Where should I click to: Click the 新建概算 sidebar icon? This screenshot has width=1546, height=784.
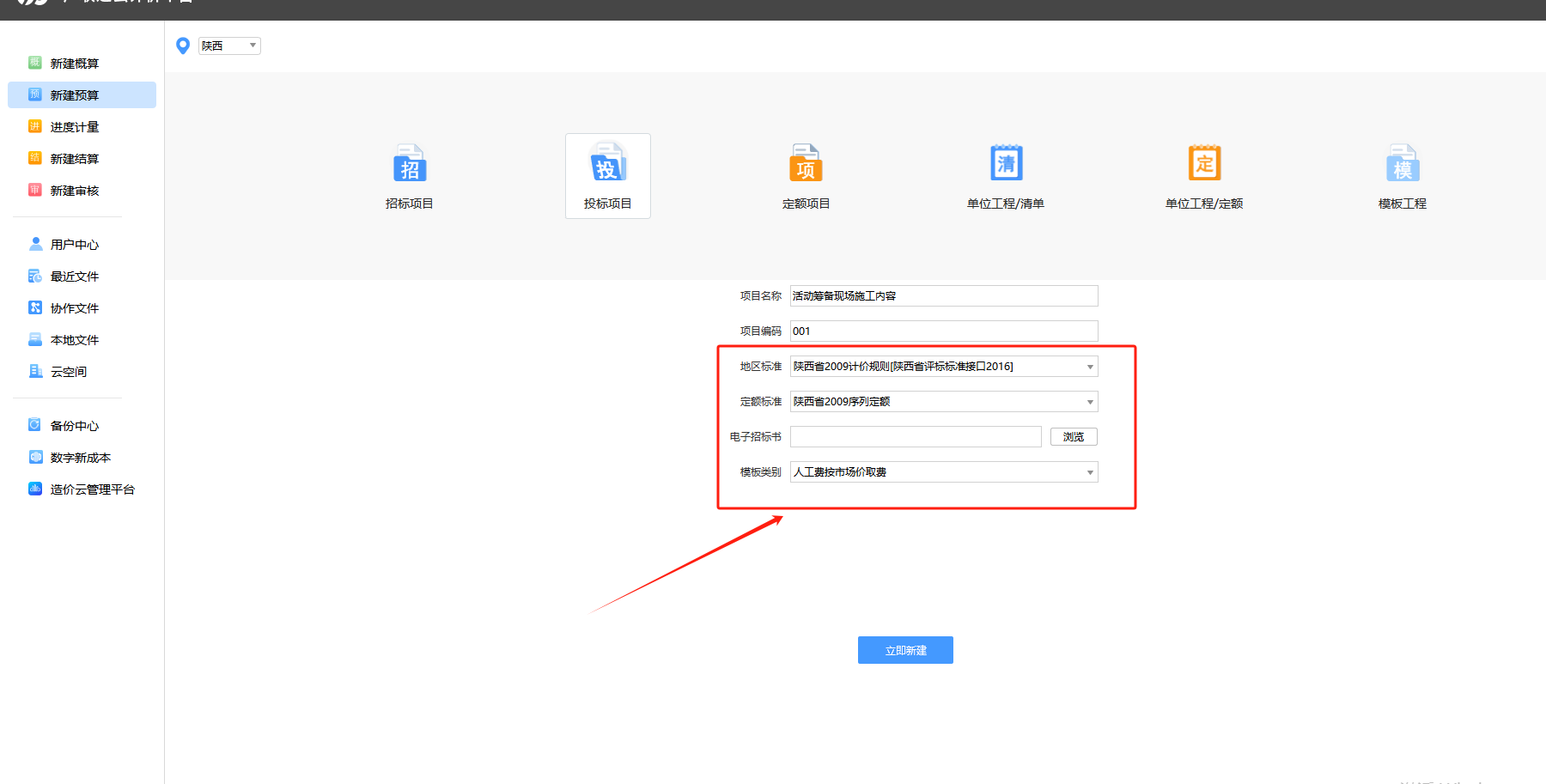pos(35,63)
